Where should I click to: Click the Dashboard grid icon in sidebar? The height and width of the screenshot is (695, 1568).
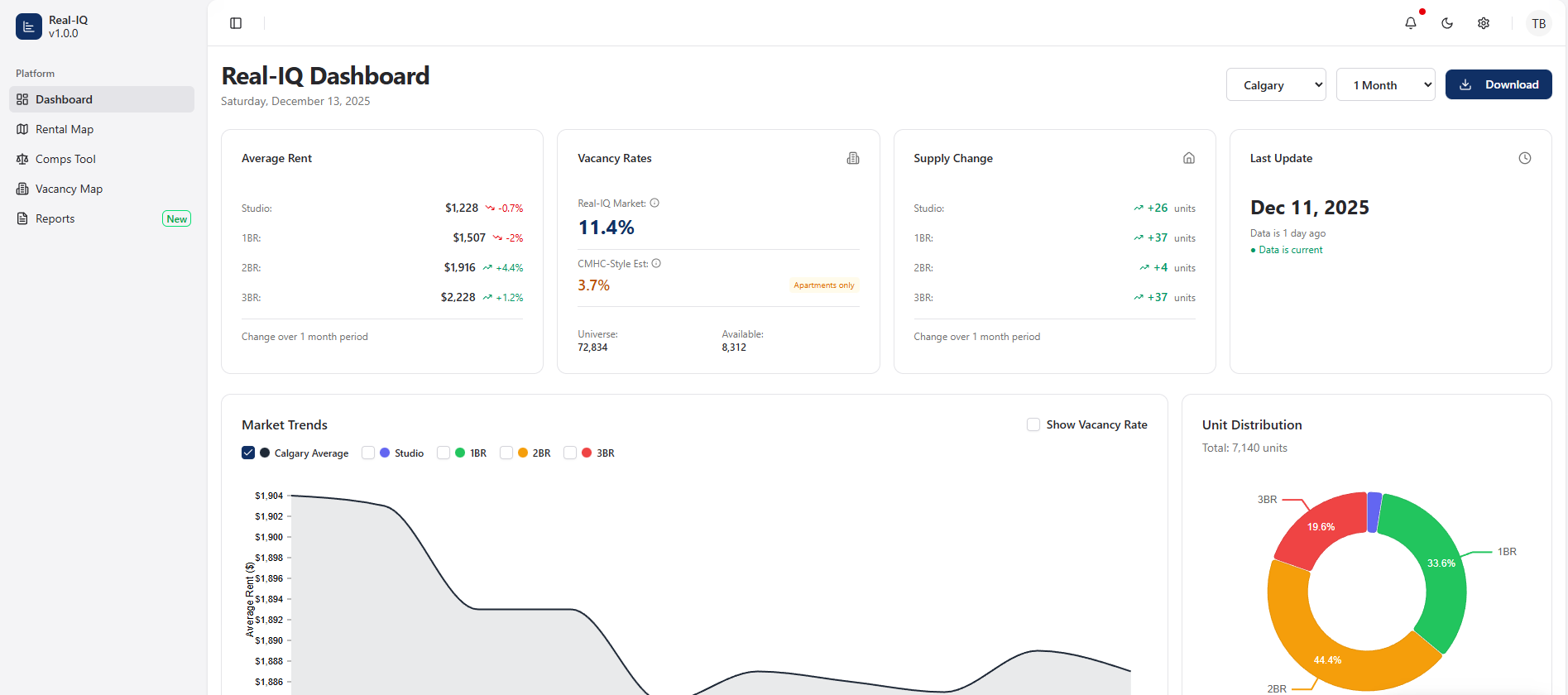22,99
